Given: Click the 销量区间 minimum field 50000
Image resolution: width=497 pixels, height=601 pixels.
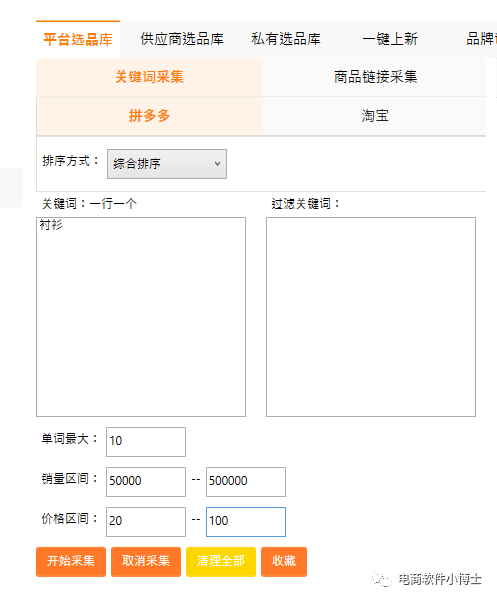Looking at the screenshot, I should (x=146, y=482).
